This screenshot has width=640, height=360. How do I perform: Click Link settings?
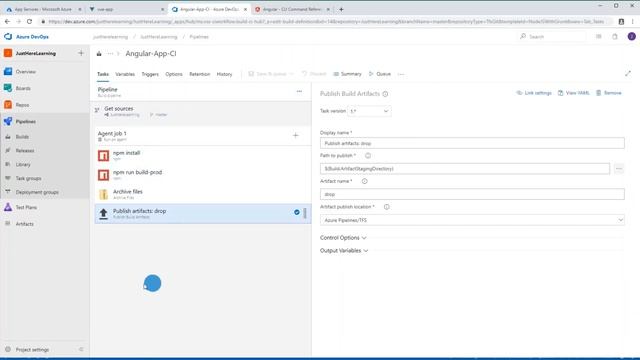click(534, 93)
